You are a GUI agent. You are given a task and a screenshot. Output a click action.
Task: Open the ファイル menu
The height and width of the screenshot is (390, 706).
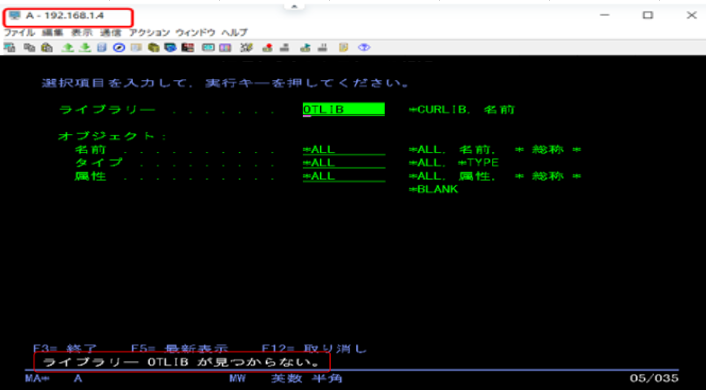(x=19, y=33)
